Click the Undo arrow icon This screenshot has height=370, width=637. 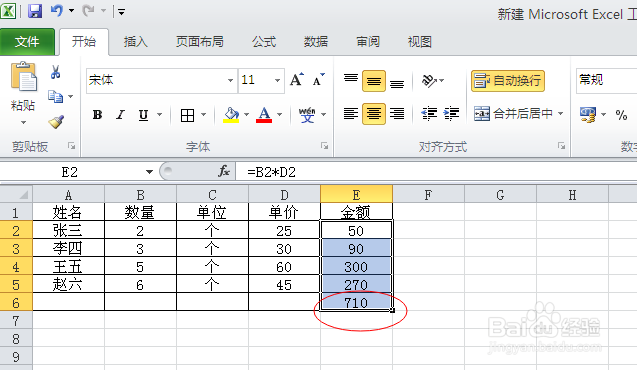tap(56, 11)
